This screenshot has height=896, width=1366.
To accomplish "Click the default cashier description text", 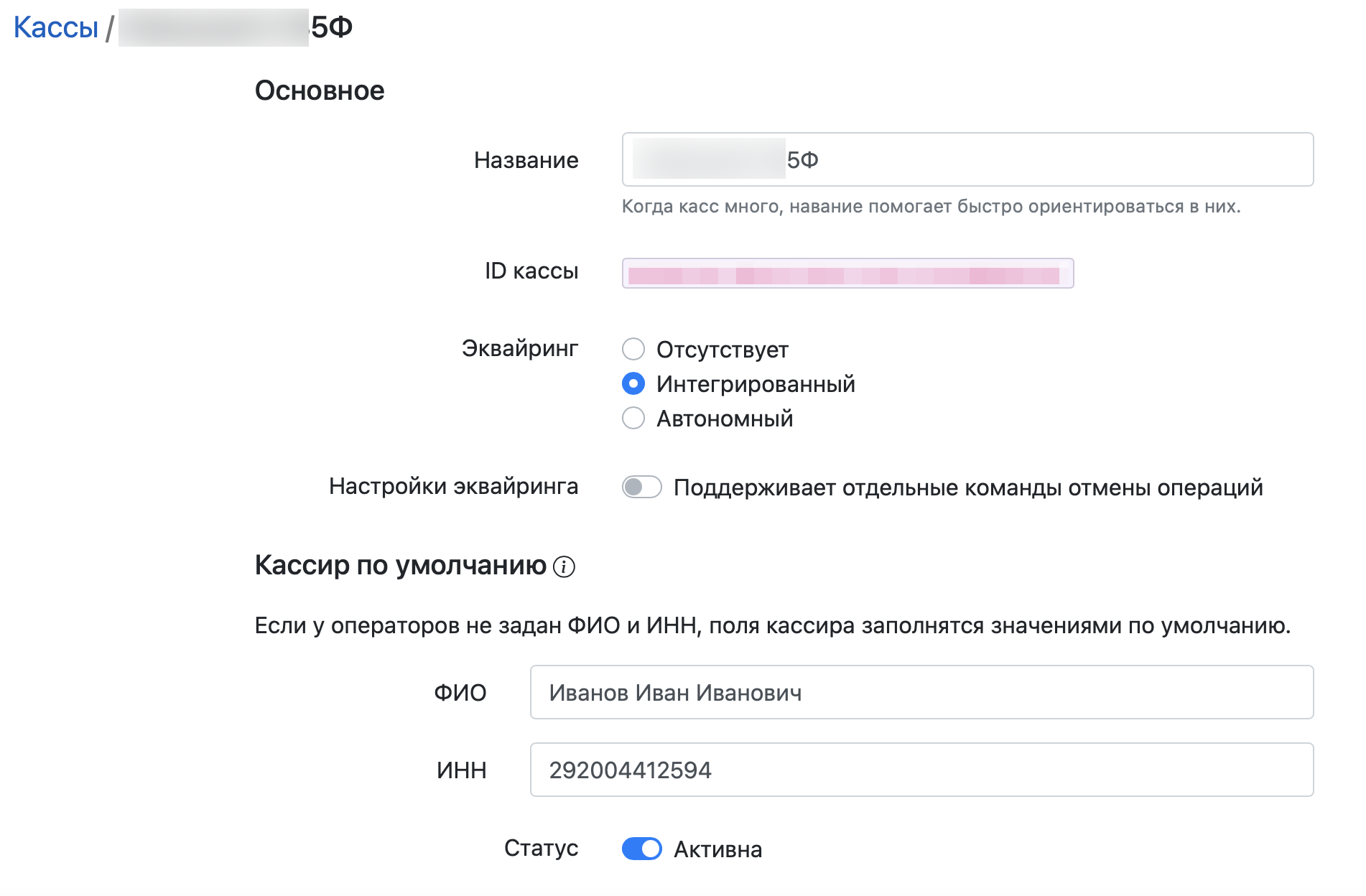I will (x=773, y=625).
